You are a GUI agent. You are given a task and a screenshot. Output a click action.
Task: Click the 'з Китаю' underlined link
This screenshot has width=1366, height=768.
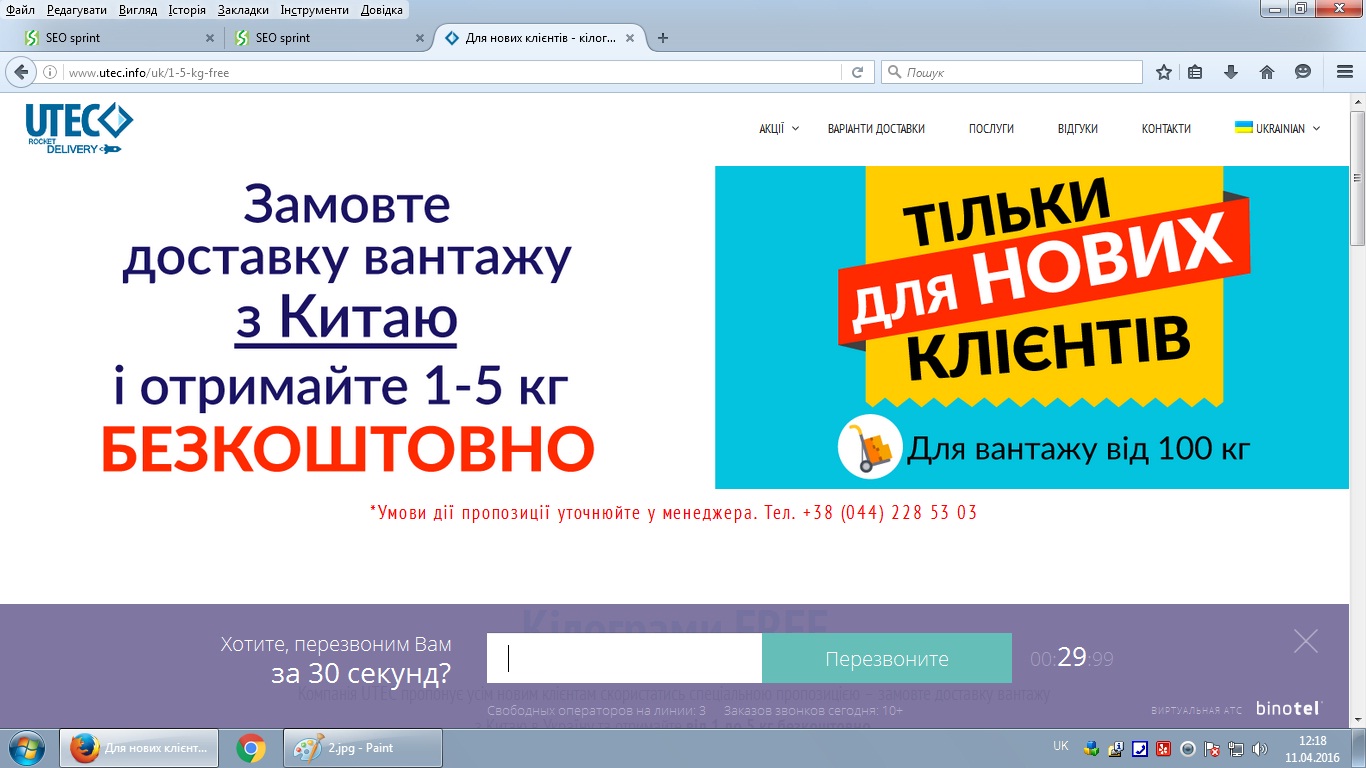click(x=346, y=318)
